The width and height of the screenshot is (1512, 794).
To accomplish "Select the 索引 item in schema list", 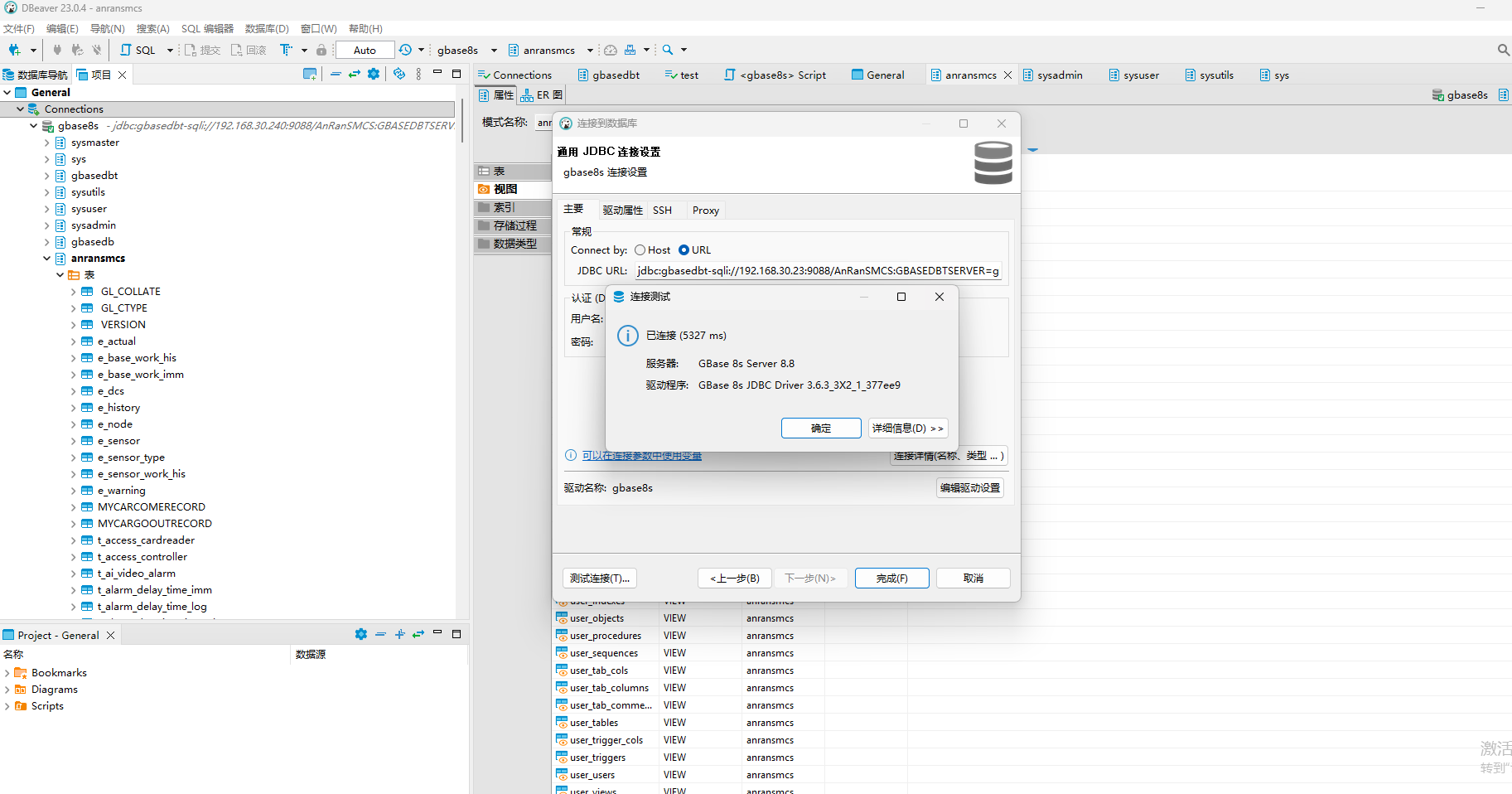I will tap(513, 207).
